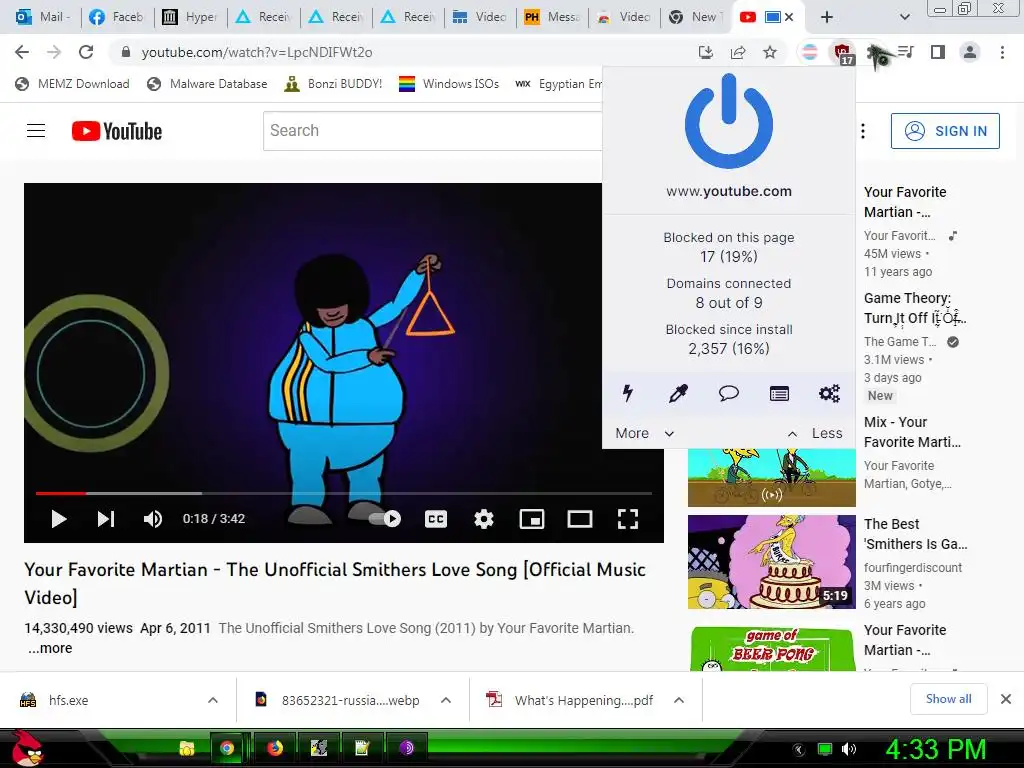Screen dimensions: 1024x768
Task: Switch to the New Tab tab
Action: (x=696, y=17)
